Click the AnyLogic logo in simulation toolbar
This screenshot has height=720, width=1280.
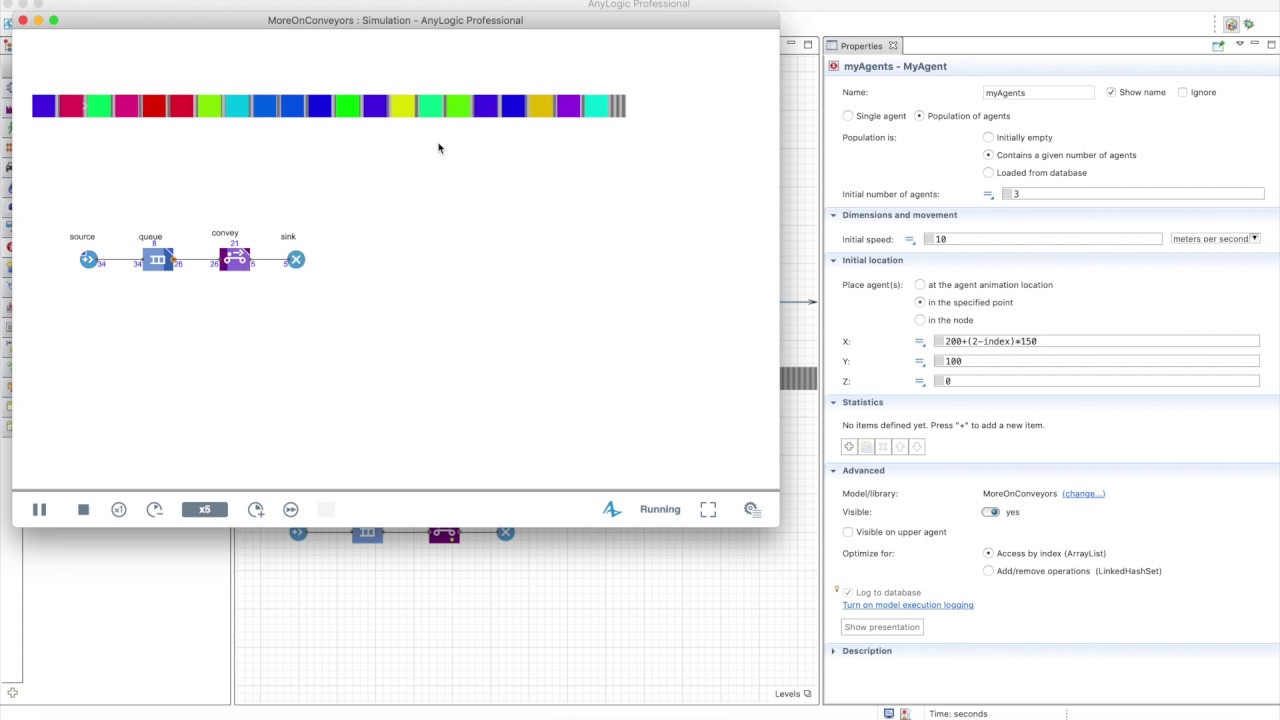[612, 509]
